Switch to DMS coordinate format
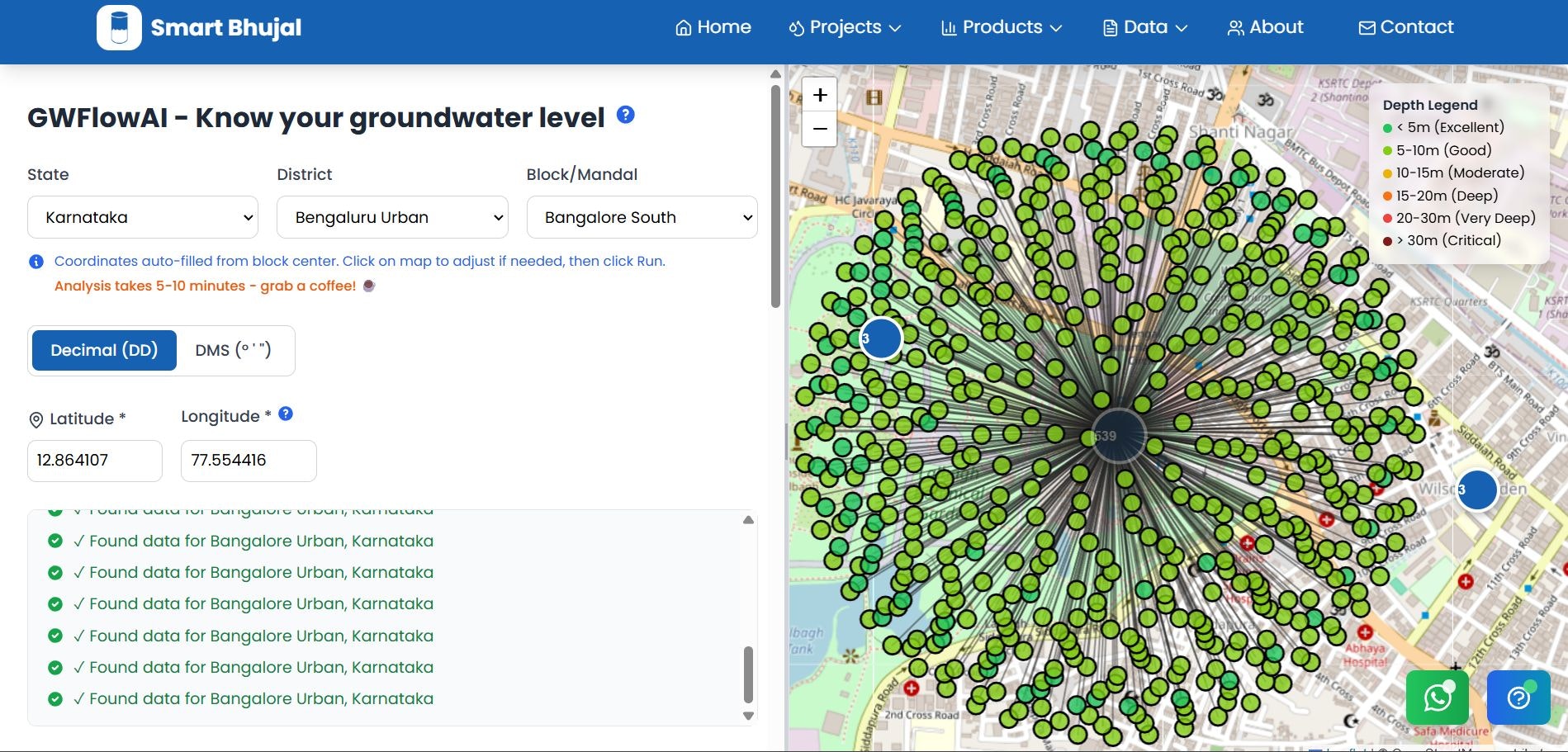The width and height of the screenshot is (1568, 752). tap(234, 350)
